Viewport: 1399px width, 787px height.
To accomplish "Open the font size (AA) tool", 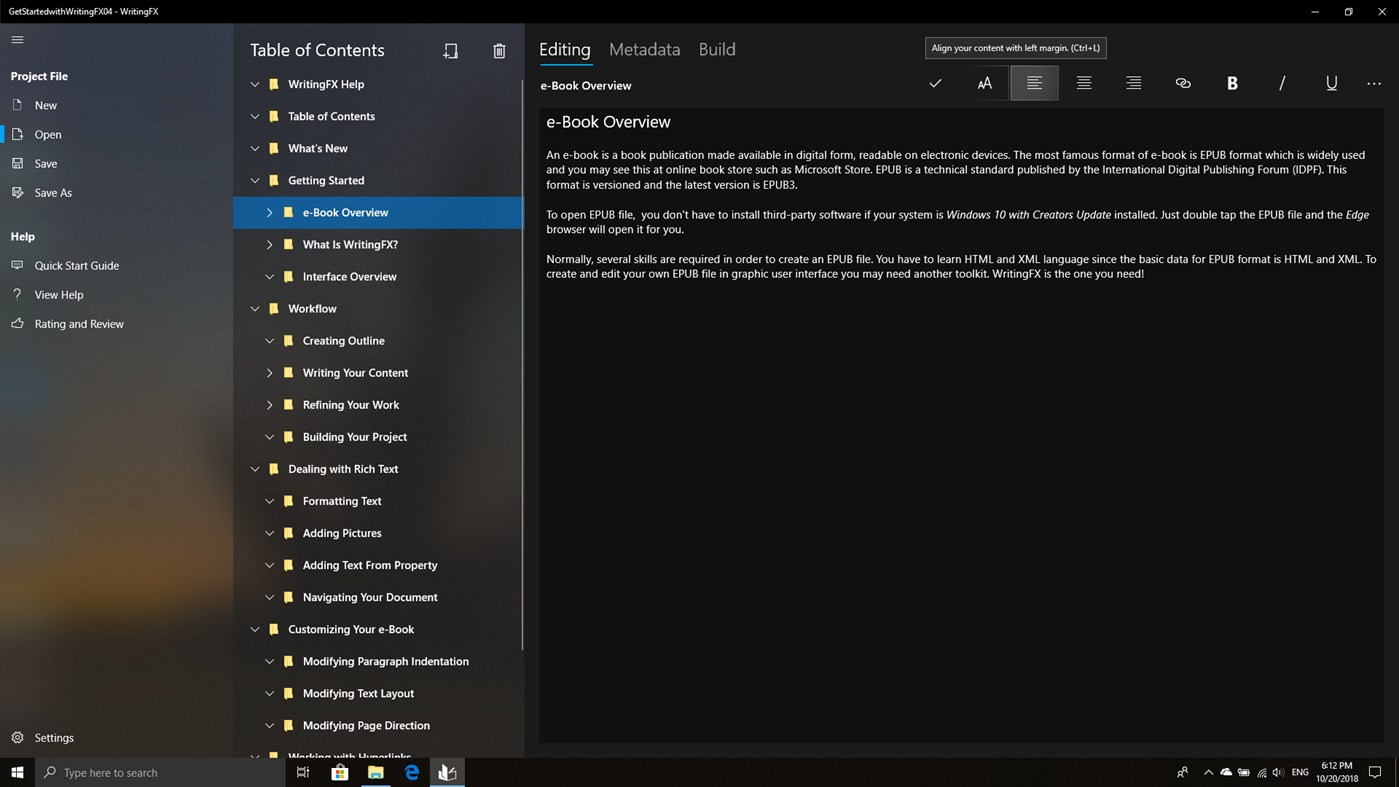I will pyautogui.click(x=984, y=83).
